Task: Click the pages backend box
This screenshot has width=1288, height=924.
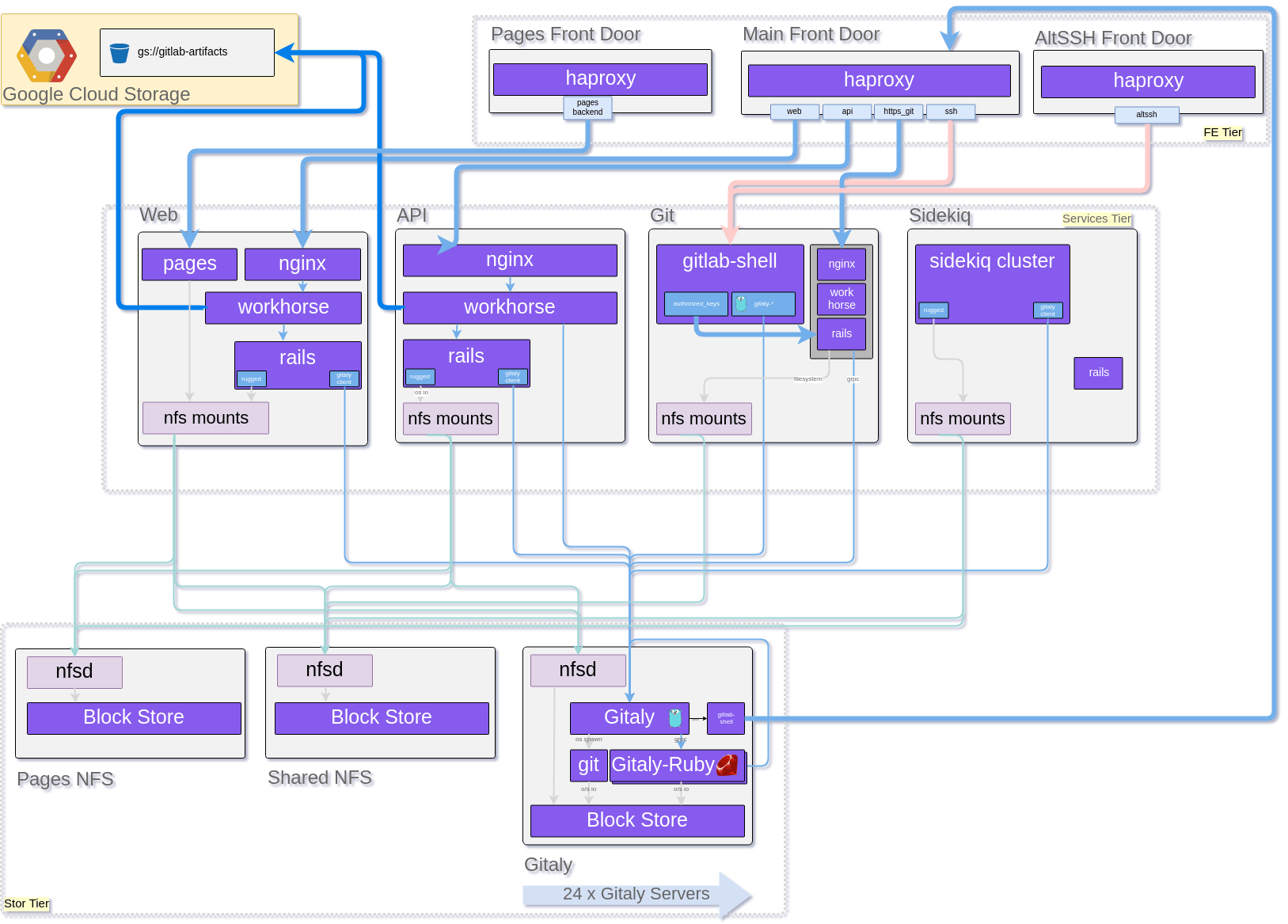Action: [587, 108]
